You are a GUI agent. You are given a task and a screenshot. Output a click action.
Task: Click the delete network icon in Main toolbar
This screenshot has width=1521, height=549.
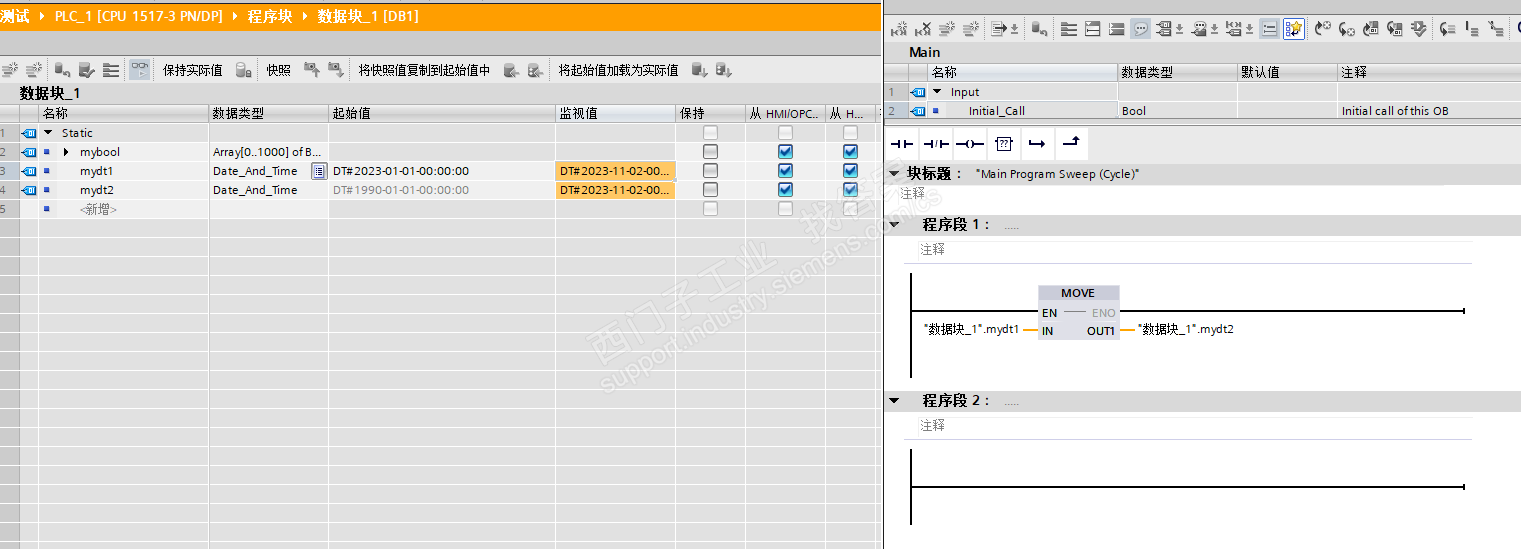(x=923, y=29)
